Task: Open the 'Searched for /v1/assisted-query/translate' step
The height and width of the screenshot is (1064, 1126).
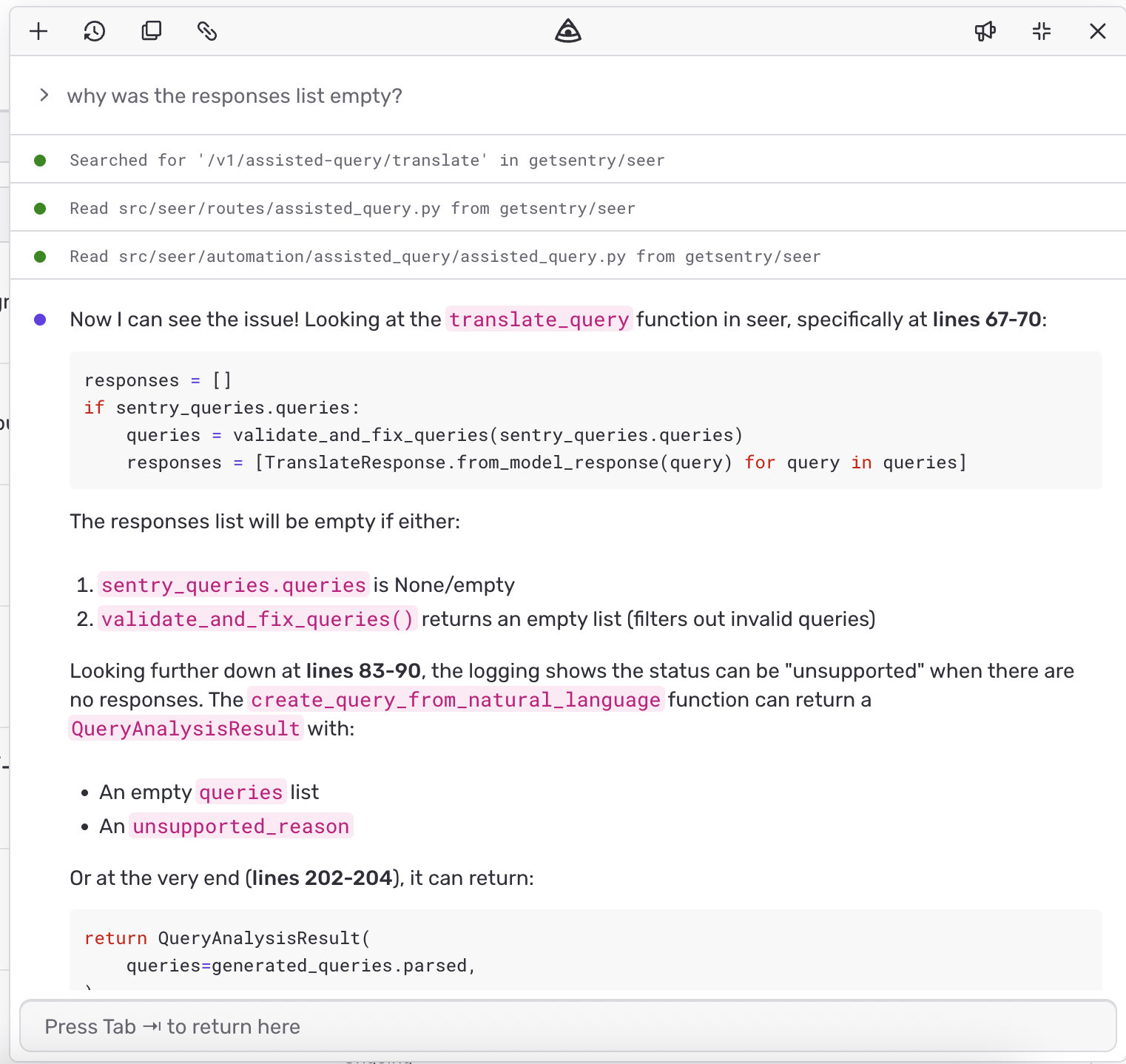Action: pyautogui.click(x=568, y=160)
